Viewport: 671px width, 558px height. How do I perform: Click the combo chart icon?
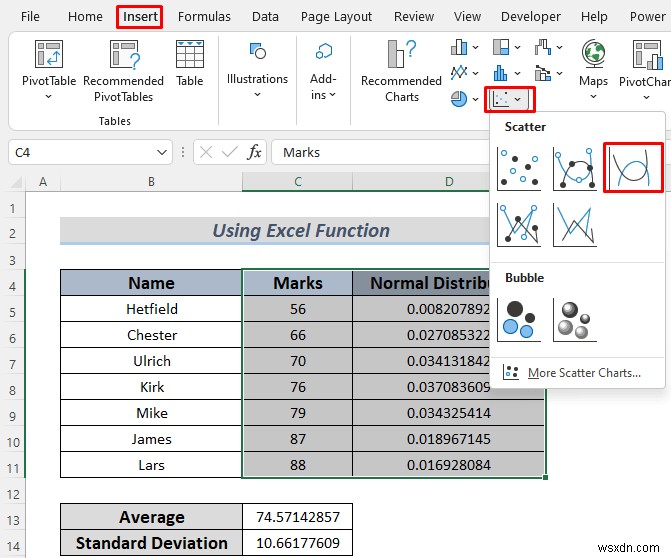click(543, 73)
